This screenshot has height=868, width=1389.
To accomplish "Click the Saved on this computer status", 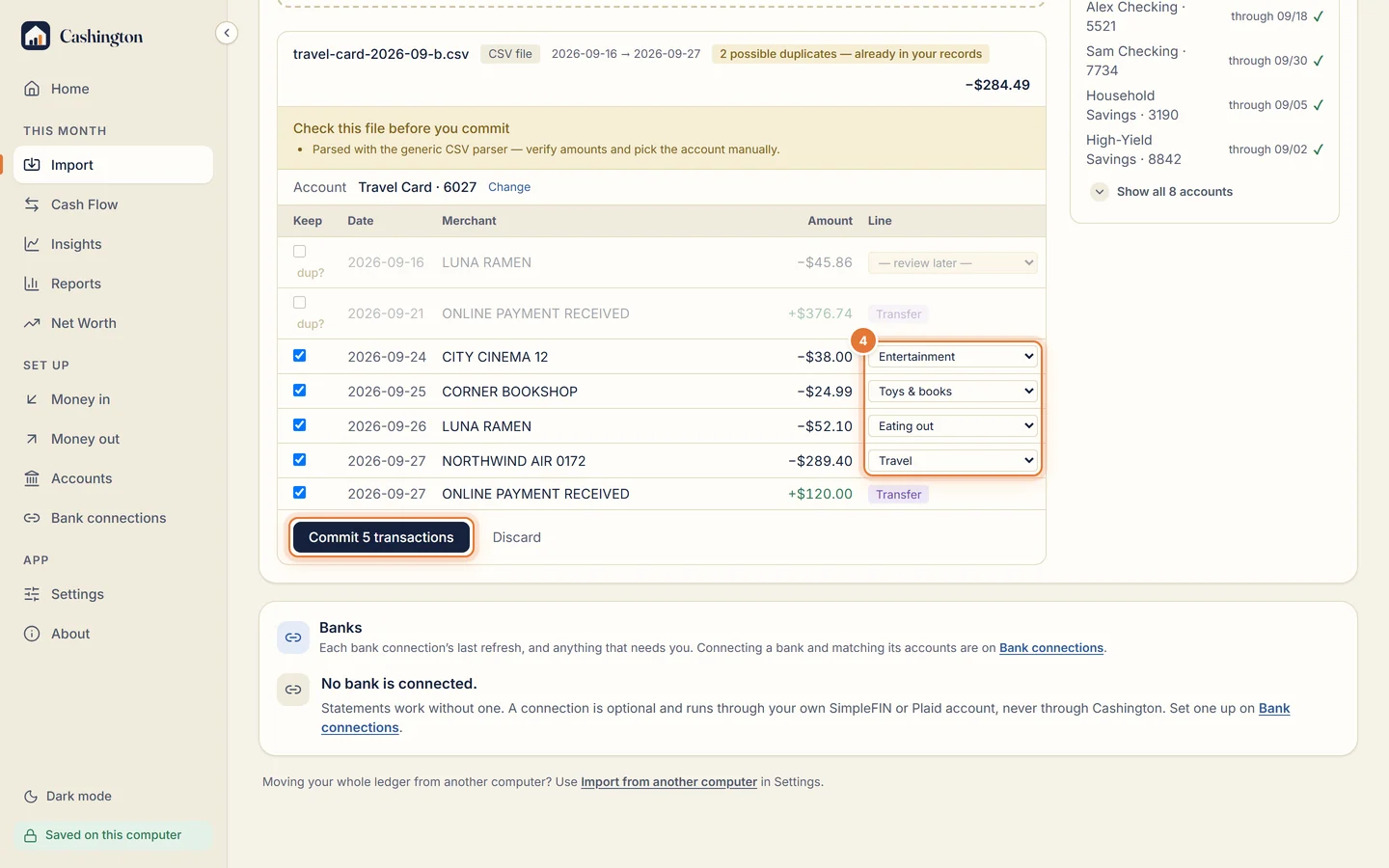I will 113,835.
